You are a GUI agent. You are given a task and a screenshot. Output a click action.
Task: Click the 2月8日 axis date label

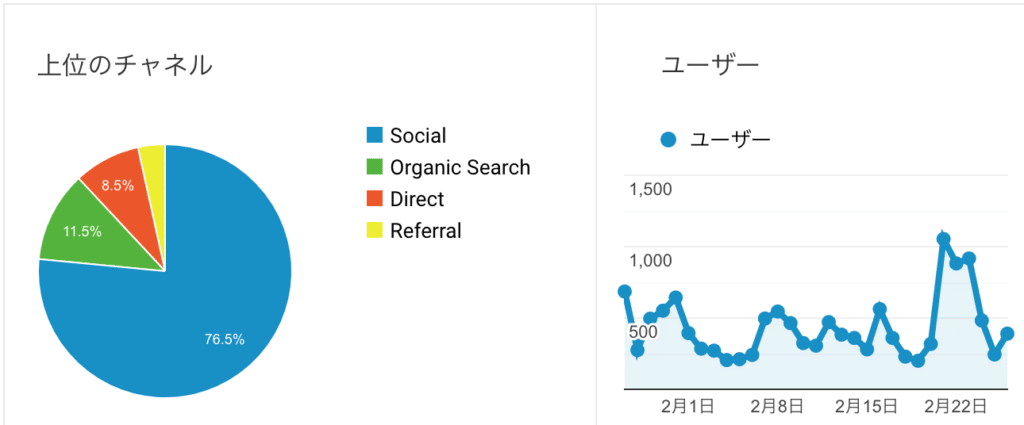tap(776, 407)
